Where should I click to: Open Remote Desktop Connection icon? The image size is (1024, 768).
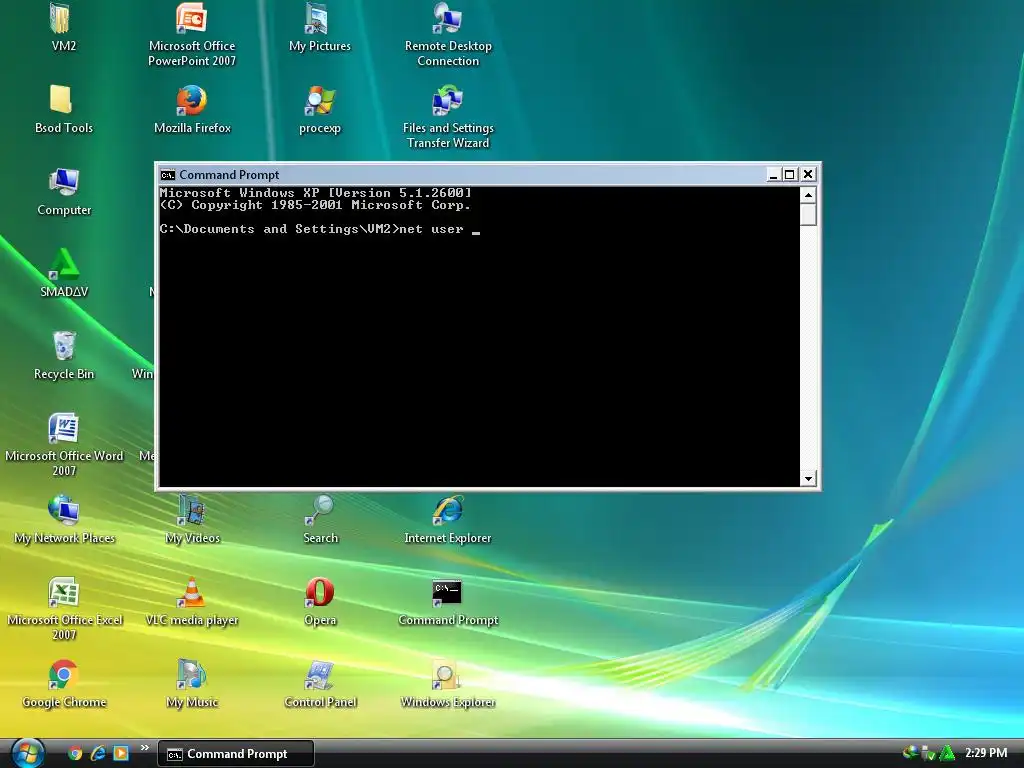pyautogui.click(x=448, y=20)
